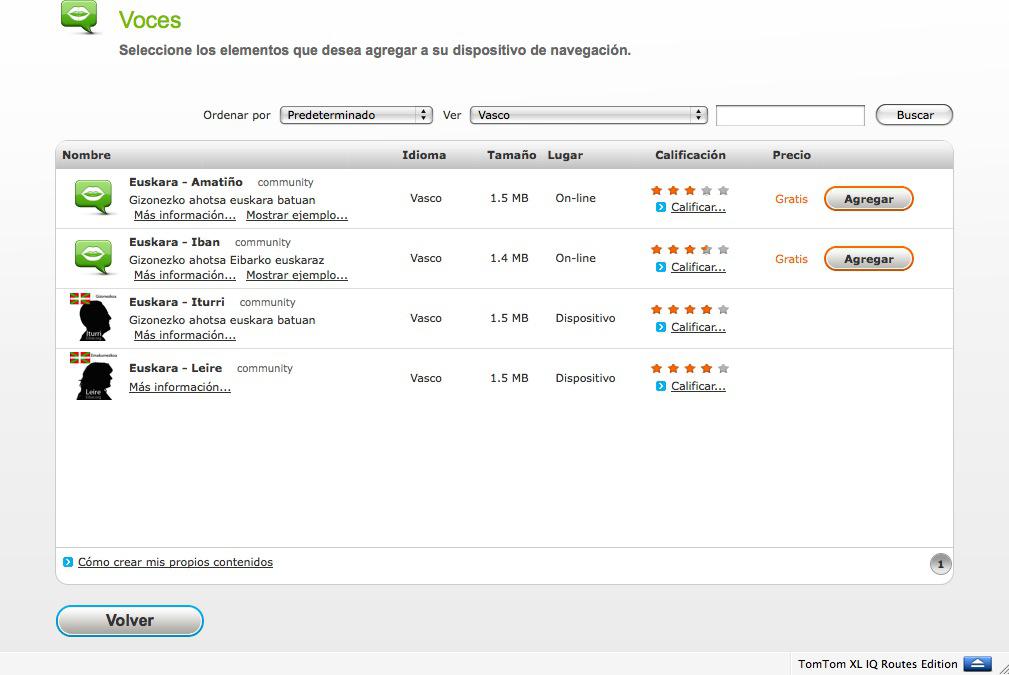Image resolution: width=1009 pixels, height=675 pixels.
Task: Add Euskara - Amatiño with Agregar button
Action: point(868,199)
